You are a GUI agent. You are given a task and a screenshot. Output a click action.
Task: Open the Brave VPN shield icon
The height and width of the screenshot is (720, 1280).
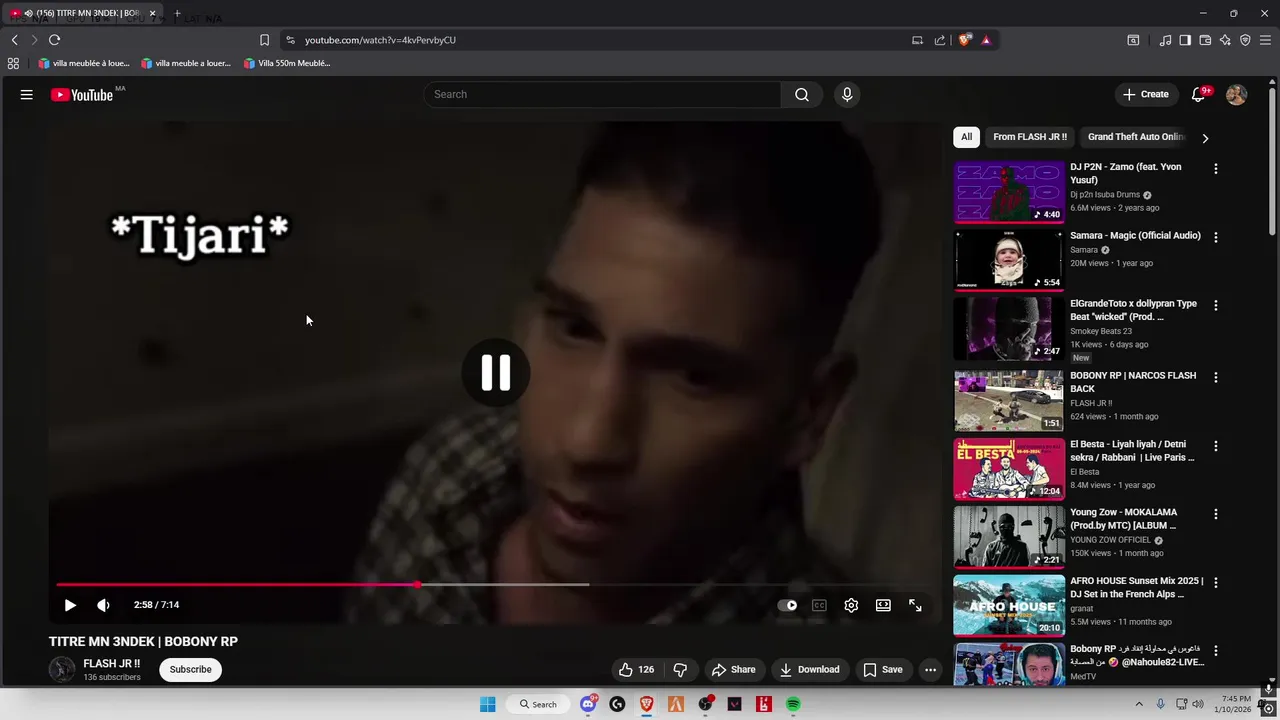coord(1245,40)
